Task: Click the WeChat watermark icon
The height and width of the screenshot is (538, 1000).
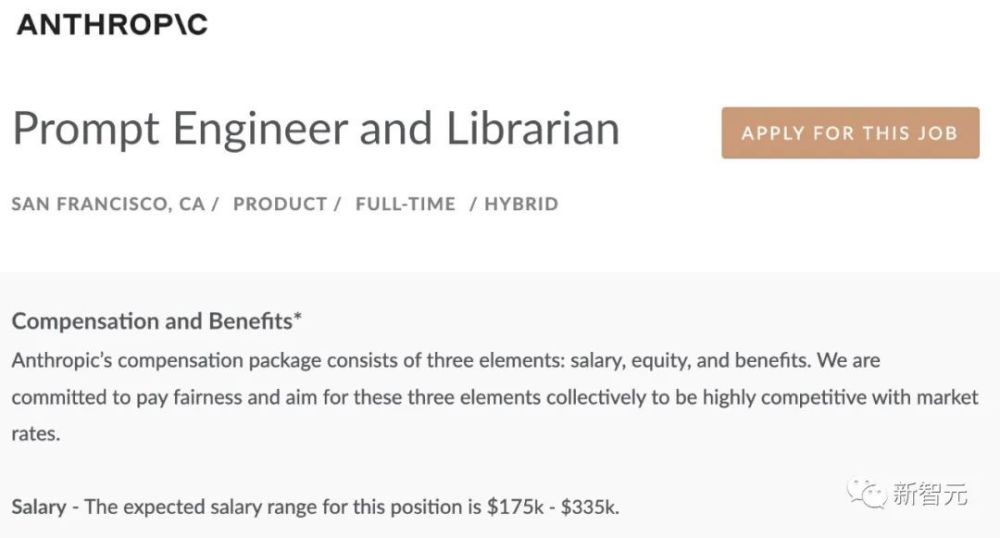Action: point(866,493)
